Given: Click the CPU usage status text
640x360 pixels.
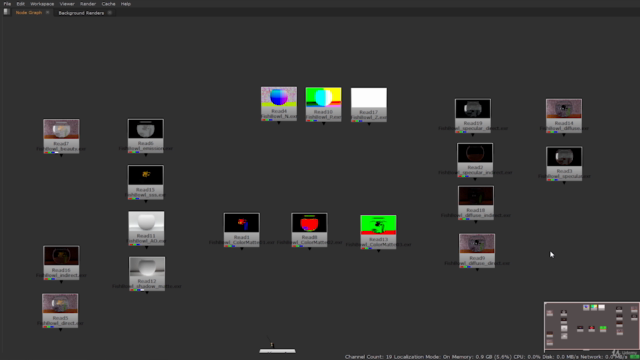Looking at the screenshot, I should [527, 357].
